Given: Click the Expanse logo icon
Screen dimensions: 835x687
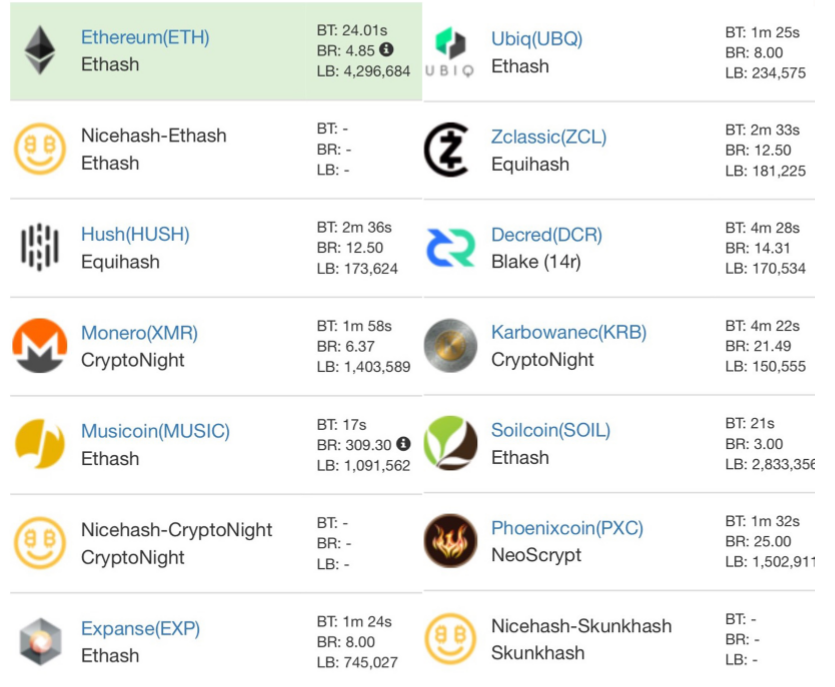Looking at the screenshot, I should point(40,641).
